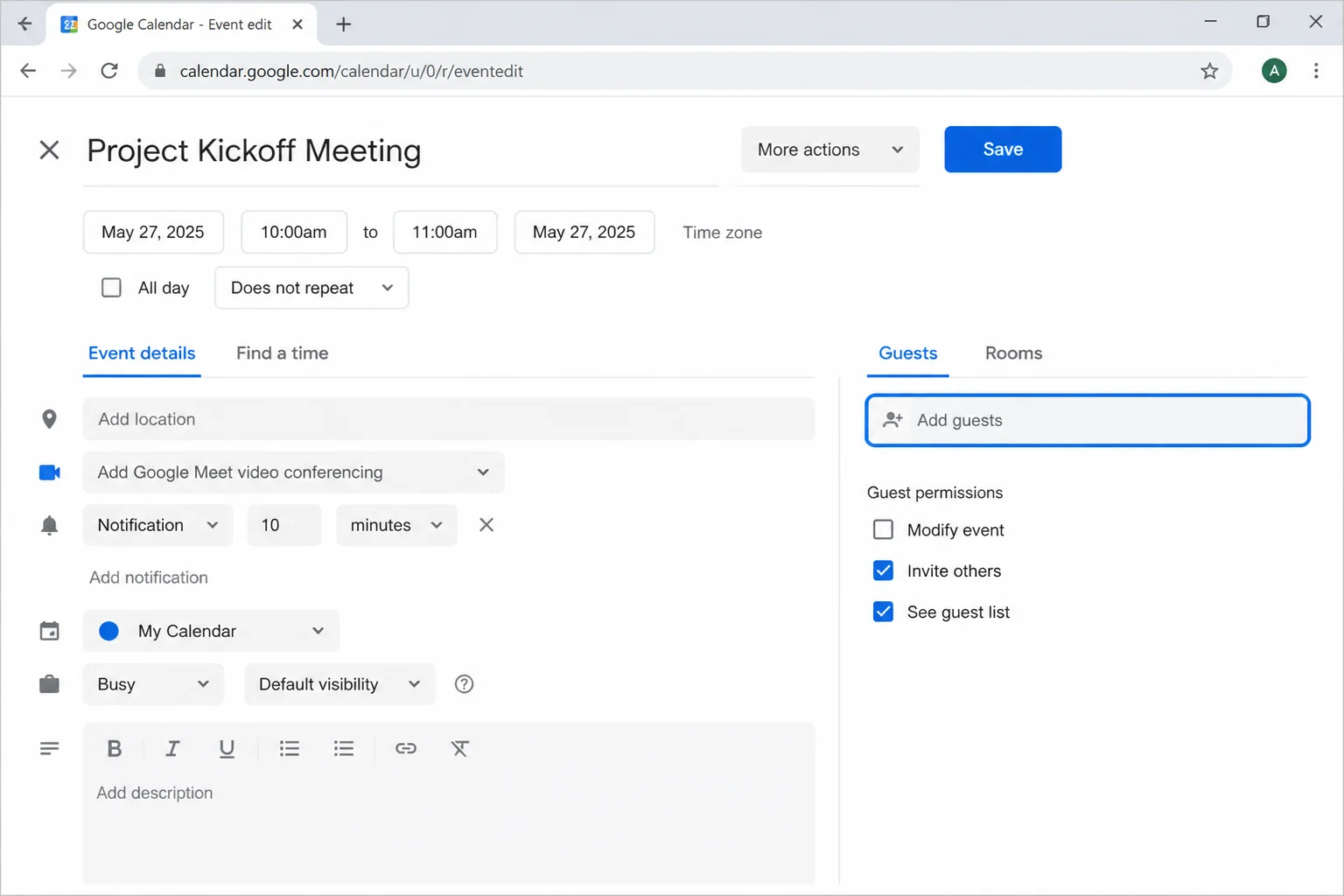This screenshot has width=1344, height=896.
Task: Click the notification bell icon
Action: click(50, 525)
